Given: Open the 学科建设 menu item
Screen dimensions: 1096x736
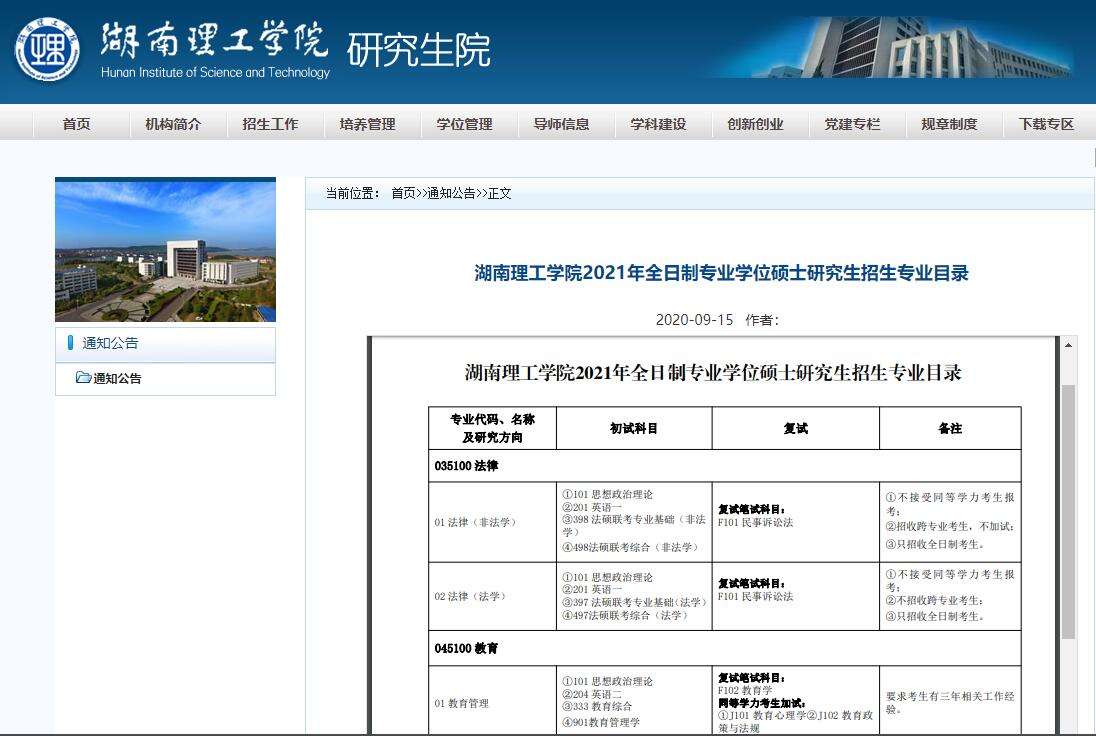Looking at the screenshot, I should (658, 123).
